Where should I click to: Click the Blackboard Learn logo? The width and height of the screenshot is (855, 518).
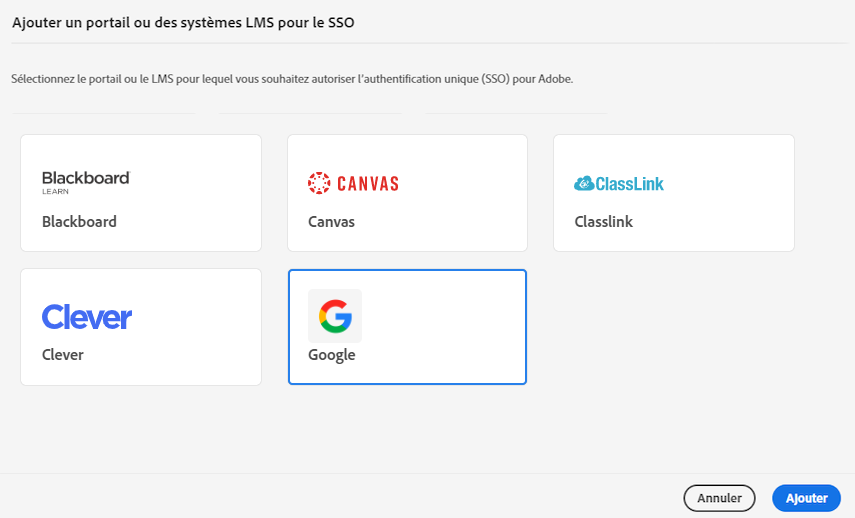click(x=86, y=183)
